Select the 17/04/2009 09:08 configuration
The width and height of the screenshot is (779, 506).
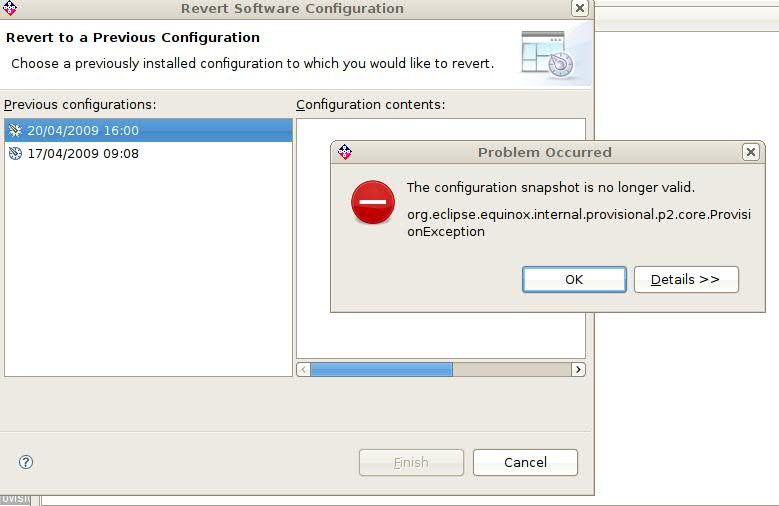(149, 154)
